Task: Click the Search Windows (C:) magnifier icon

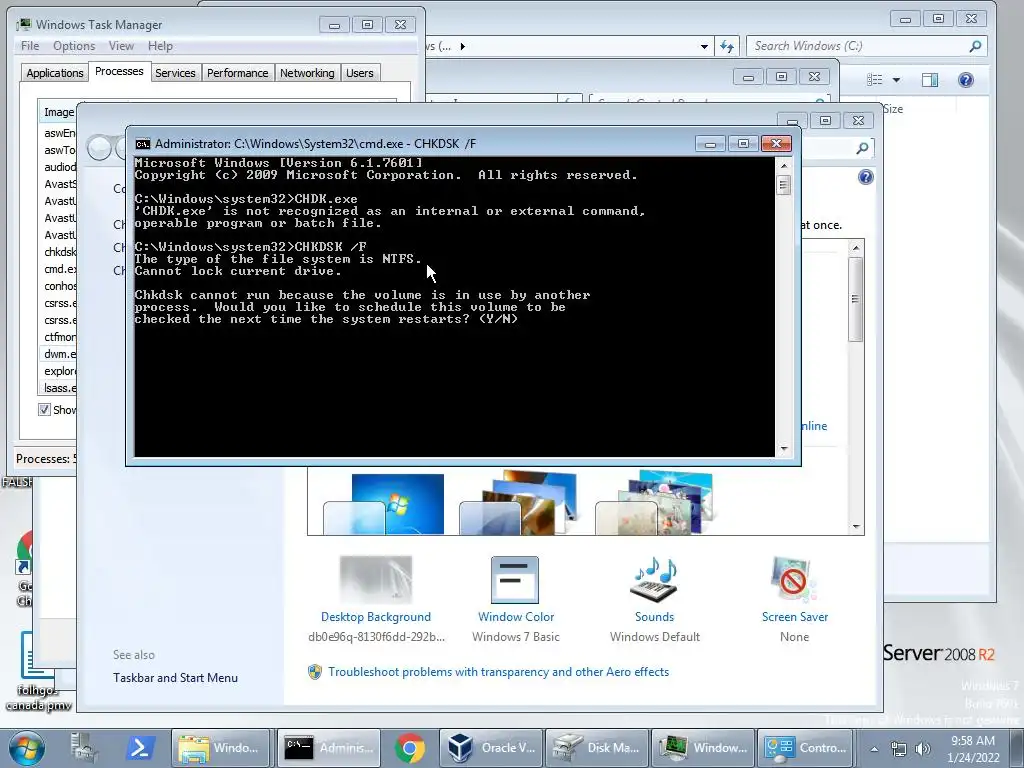Action: click(x=976, y=46)
